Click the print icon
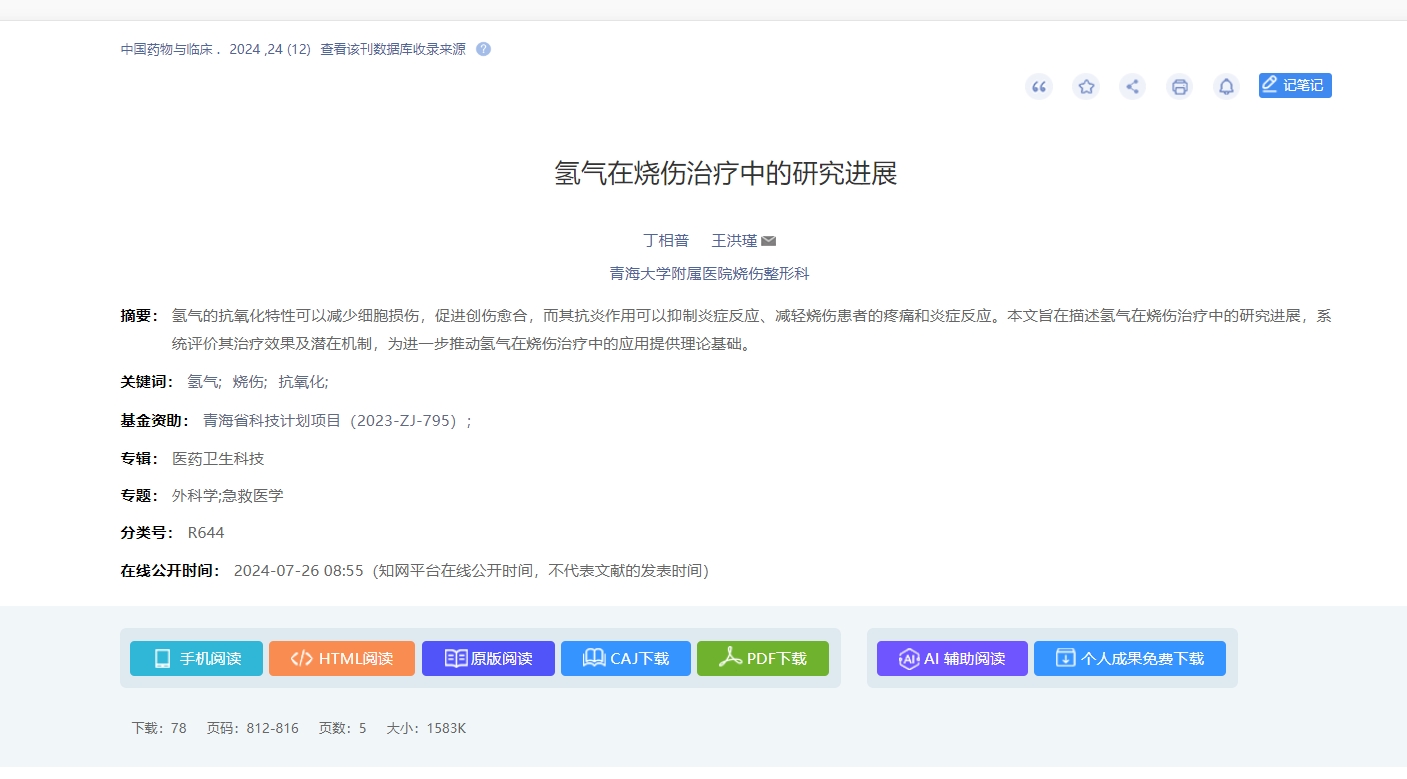 [1179, 87]
